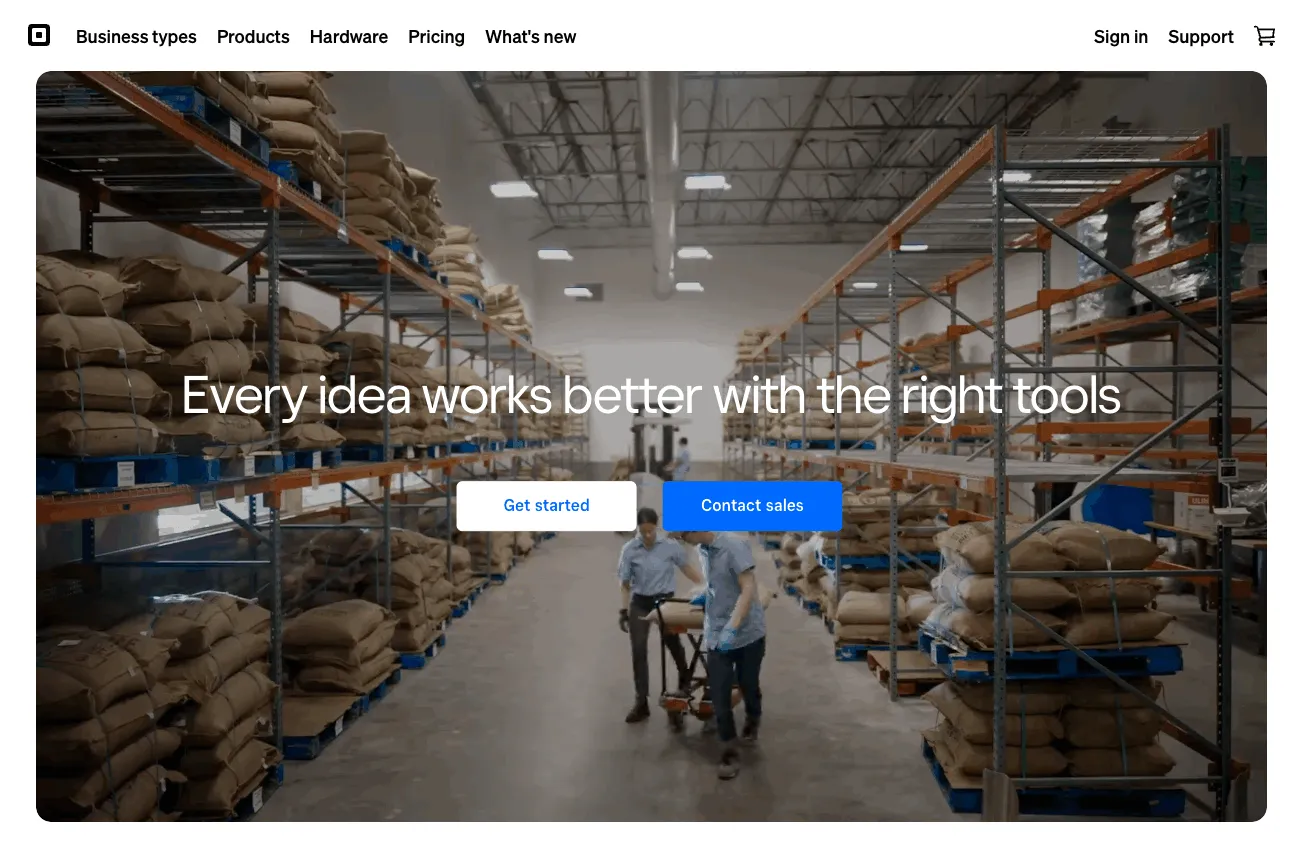Image resolution: width=1304 pixels, height=842 pixels.
Task: Go to the Pricing page
Action: pyautogui.click(x=436, y=37)
